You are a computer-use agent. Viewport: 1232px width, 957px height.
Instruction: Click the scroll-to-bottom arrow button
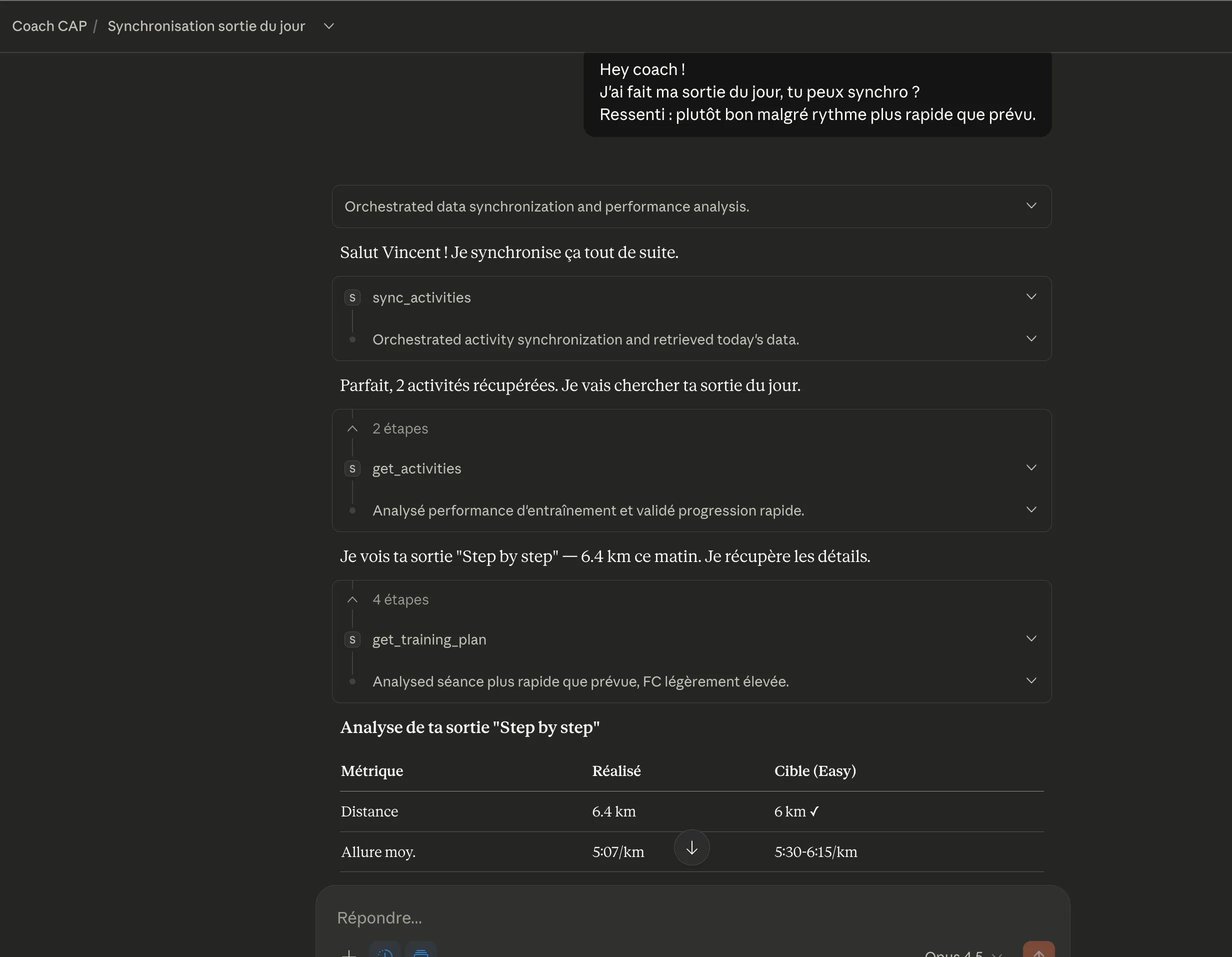pyautogui.click(x=691, y=847)
